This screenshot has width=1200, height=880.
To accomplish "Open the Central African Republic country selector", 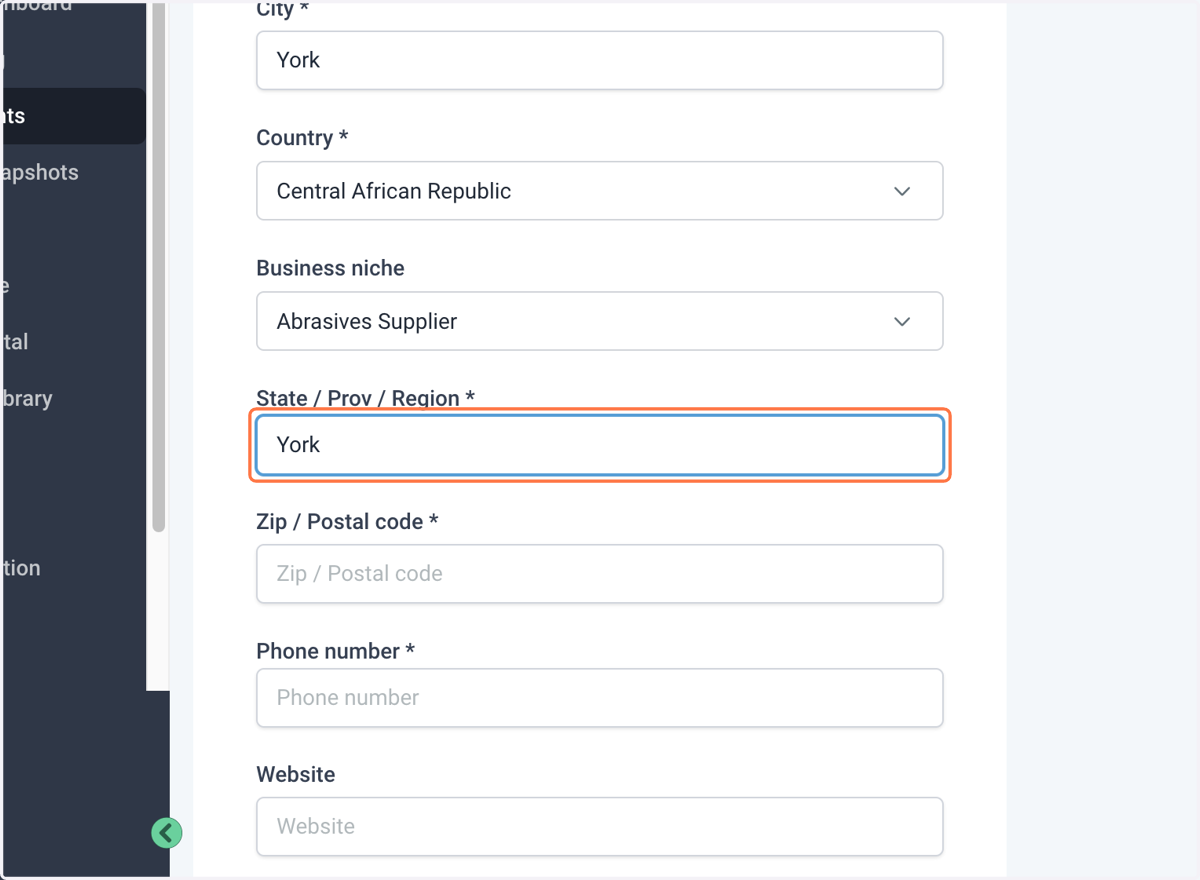I will (600, 191).
